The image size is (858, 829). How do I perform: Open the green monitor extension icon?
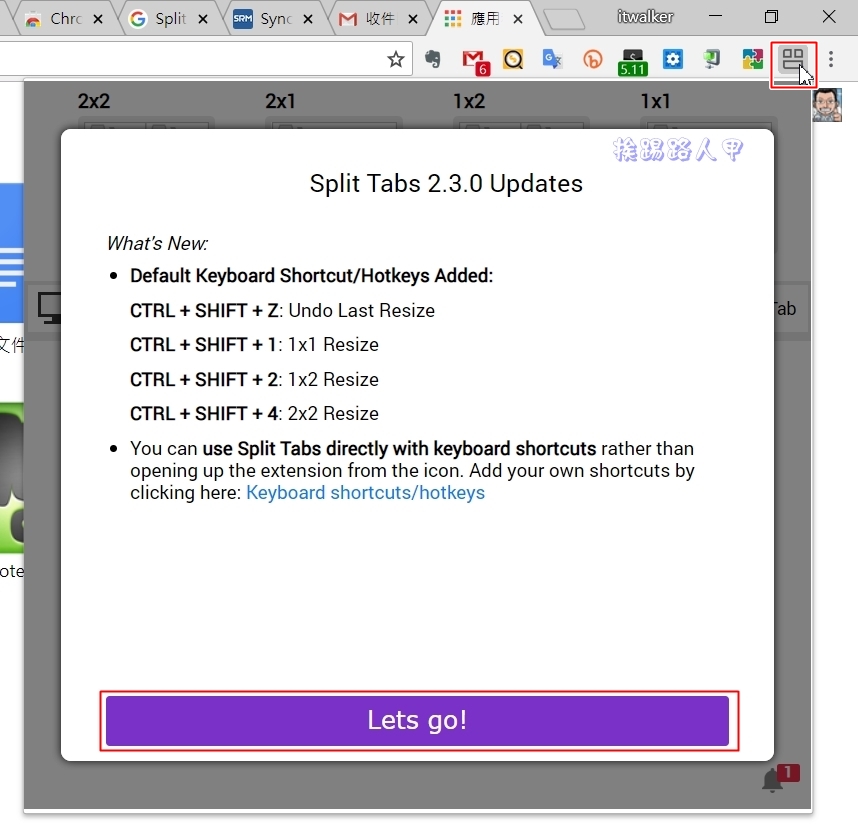point(712,59)
